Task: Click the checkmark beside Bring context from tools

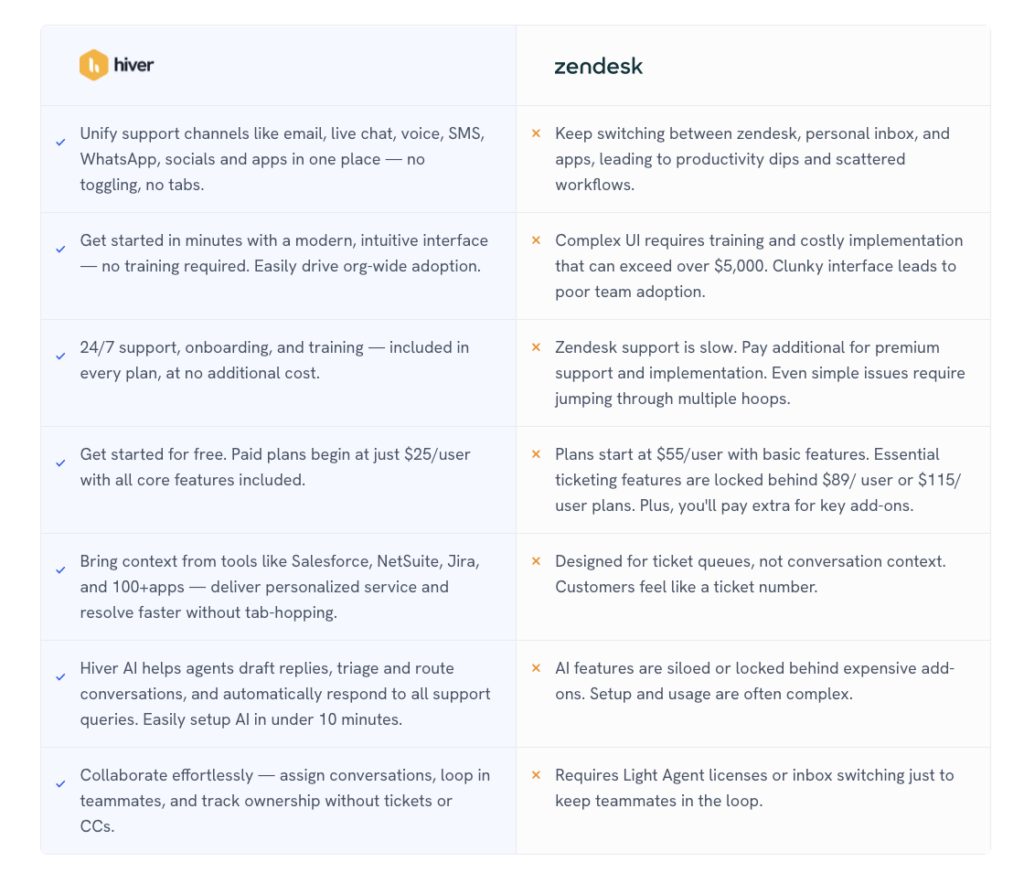Action: point(61,570)
